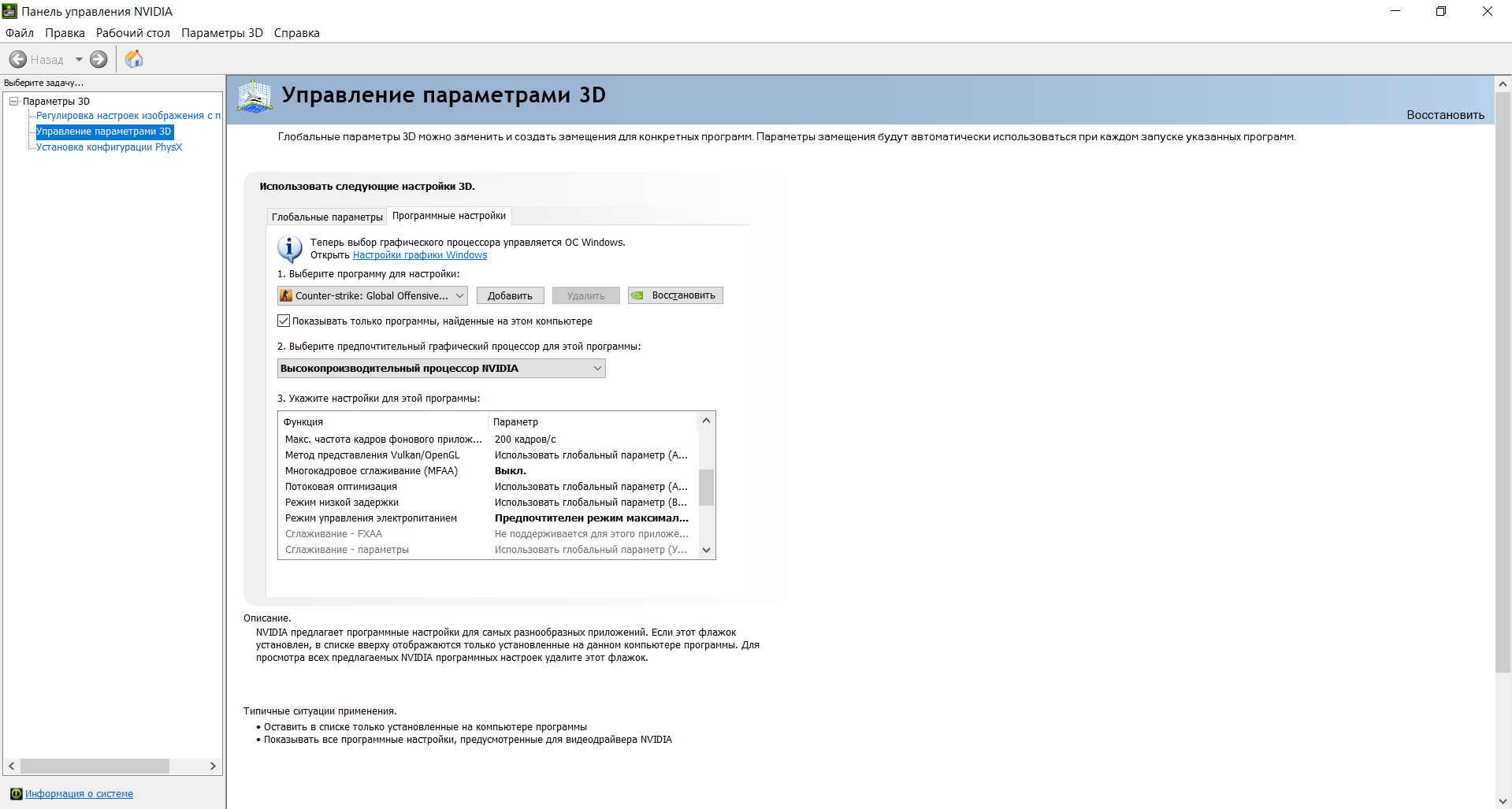Open the Home icon in toolbar
Image resolution: width=1512 pixels, height=809 pixels.
(134, 59)
